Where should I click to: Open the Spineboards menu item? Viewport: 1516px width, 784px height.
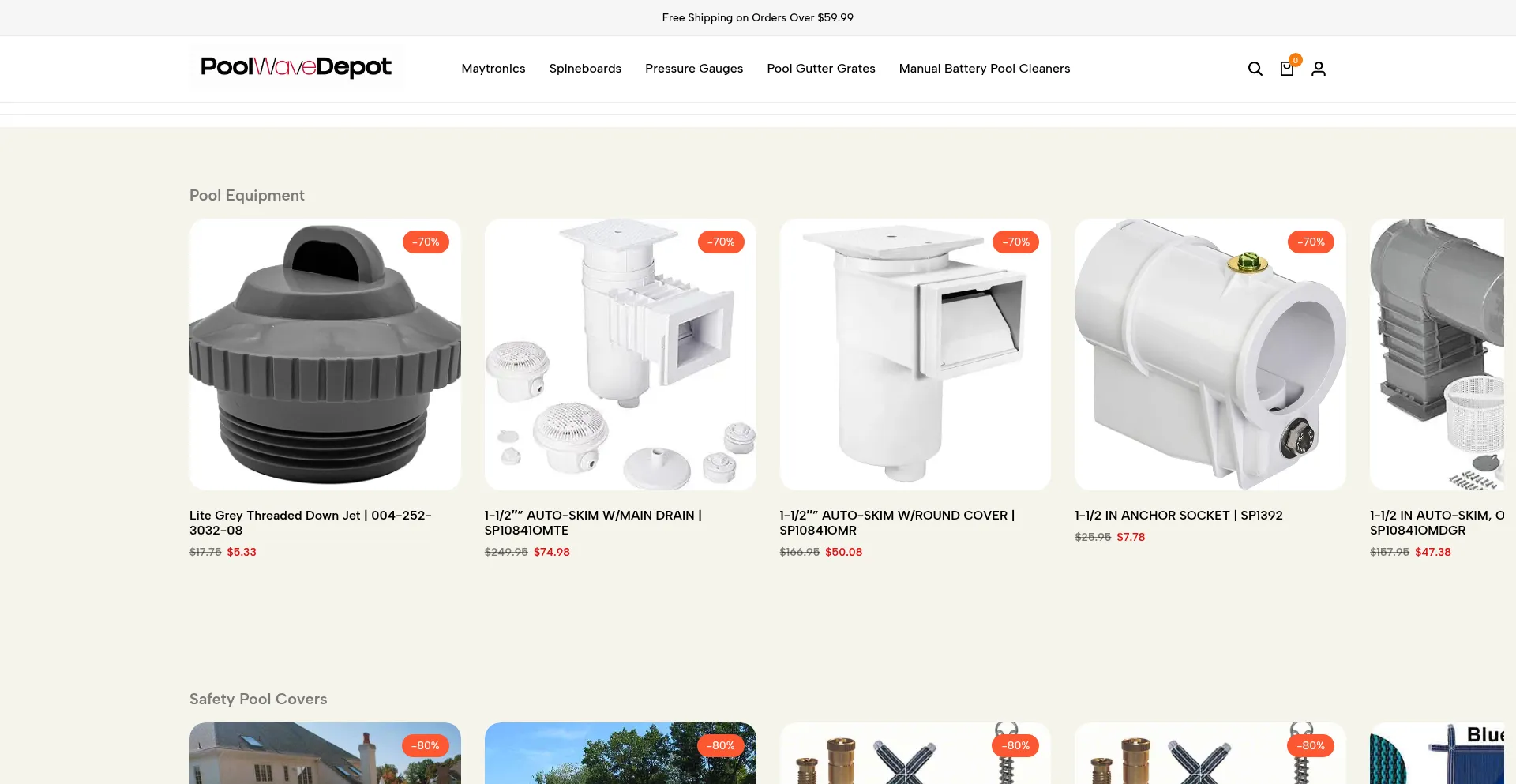tap(585, 69)
